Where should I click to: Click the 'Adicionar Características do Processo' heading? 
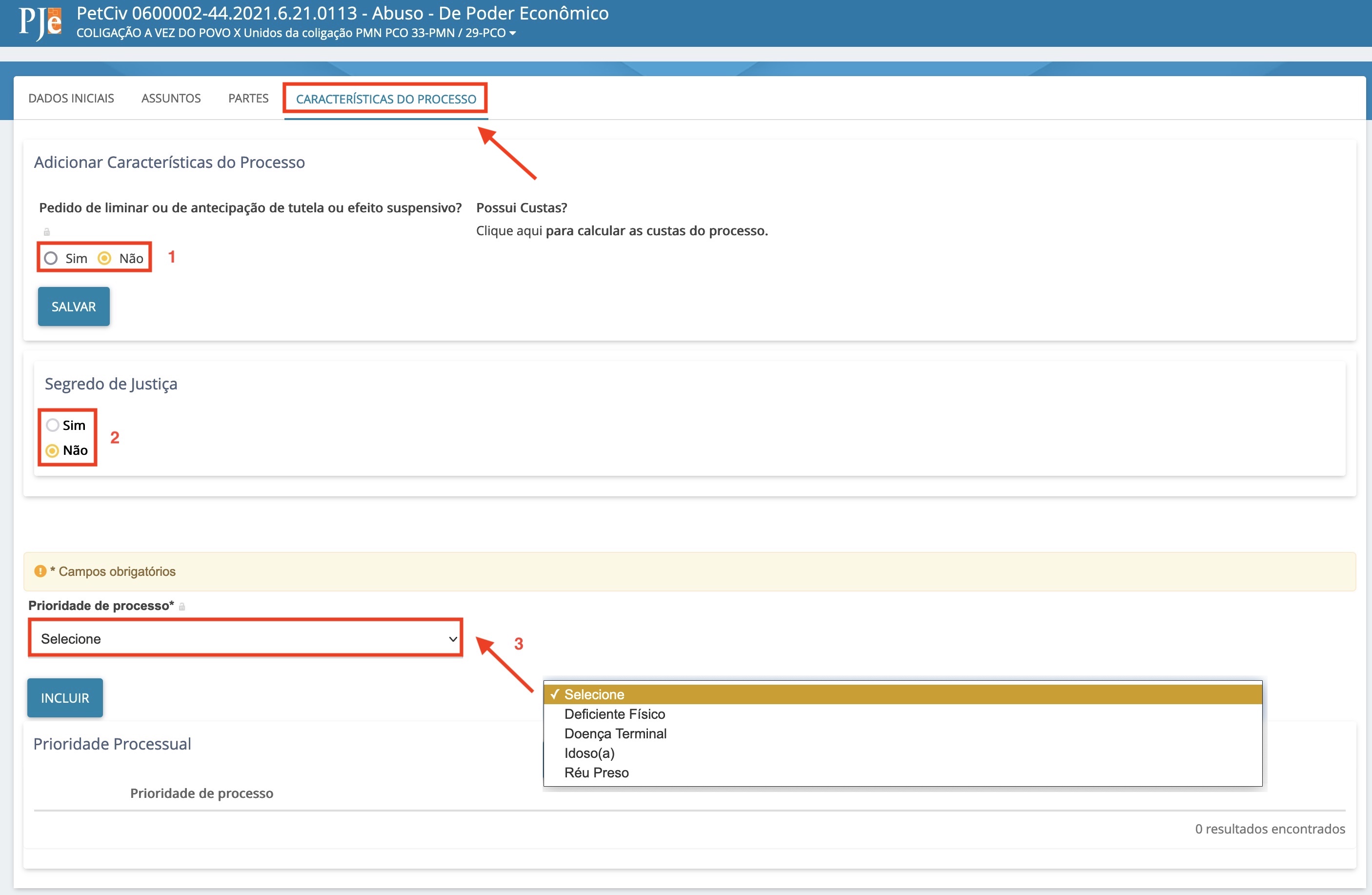click(169, 162)
